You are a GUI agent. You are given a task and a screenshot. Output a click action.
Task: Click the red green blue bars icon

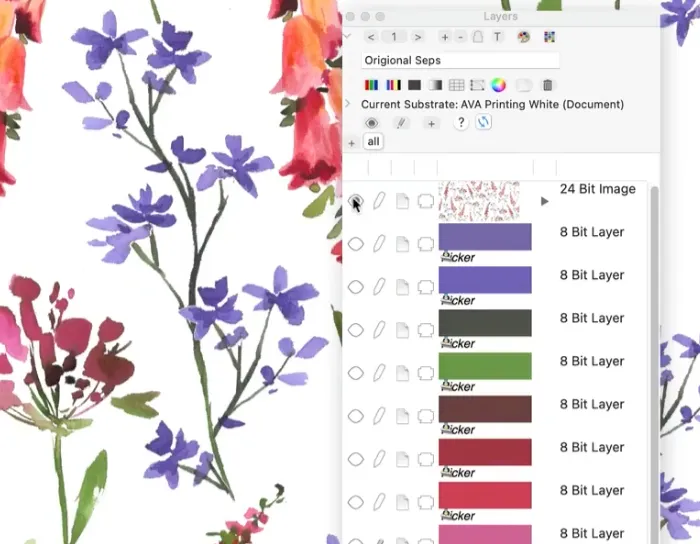click(371, 85)
